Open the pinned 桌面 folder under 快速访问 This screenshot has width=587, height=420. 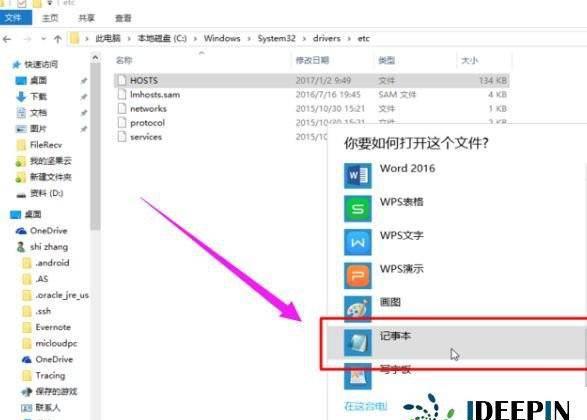click(x=38, y=80)
